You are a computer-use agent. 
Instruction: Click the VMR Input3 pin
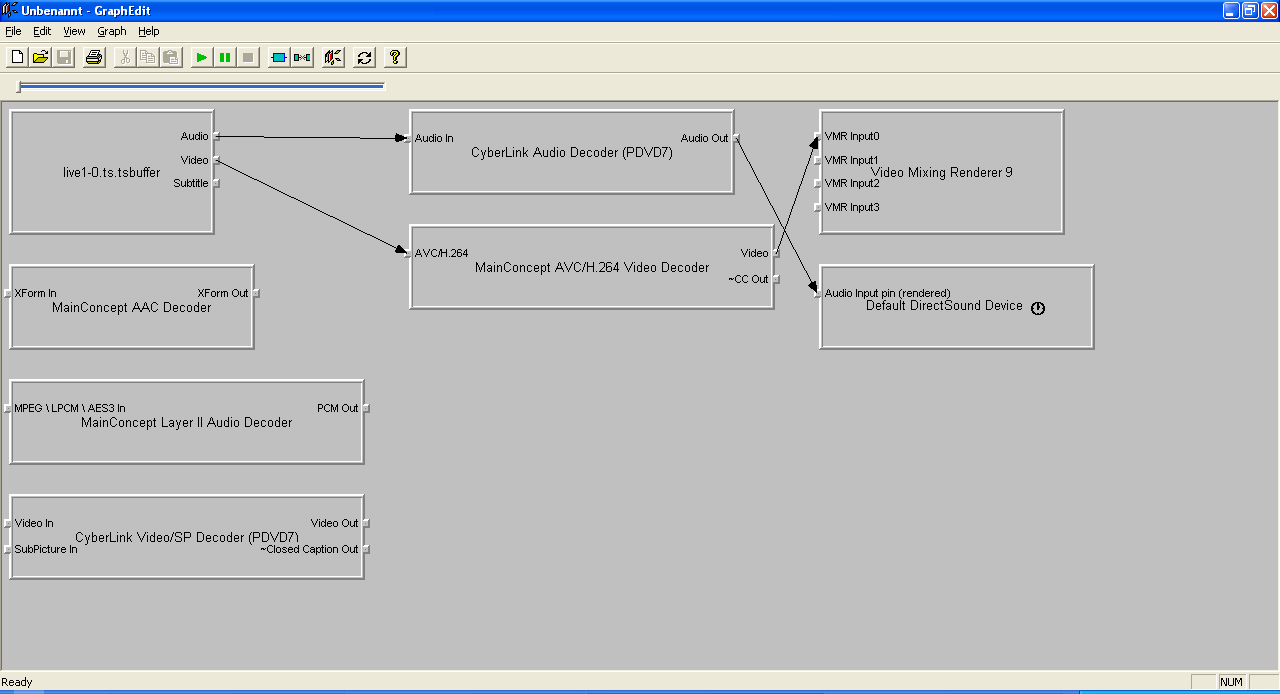(x=818, y=207)
